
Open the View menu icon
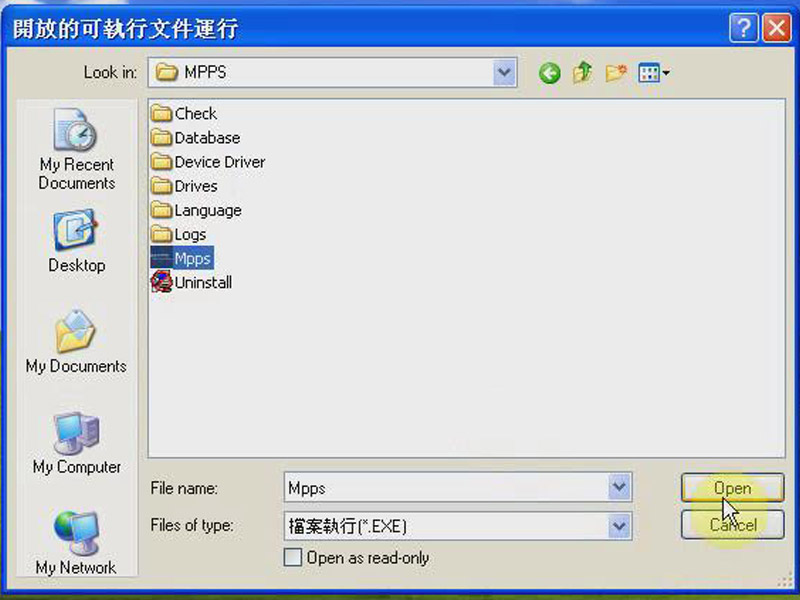(654, 73)
